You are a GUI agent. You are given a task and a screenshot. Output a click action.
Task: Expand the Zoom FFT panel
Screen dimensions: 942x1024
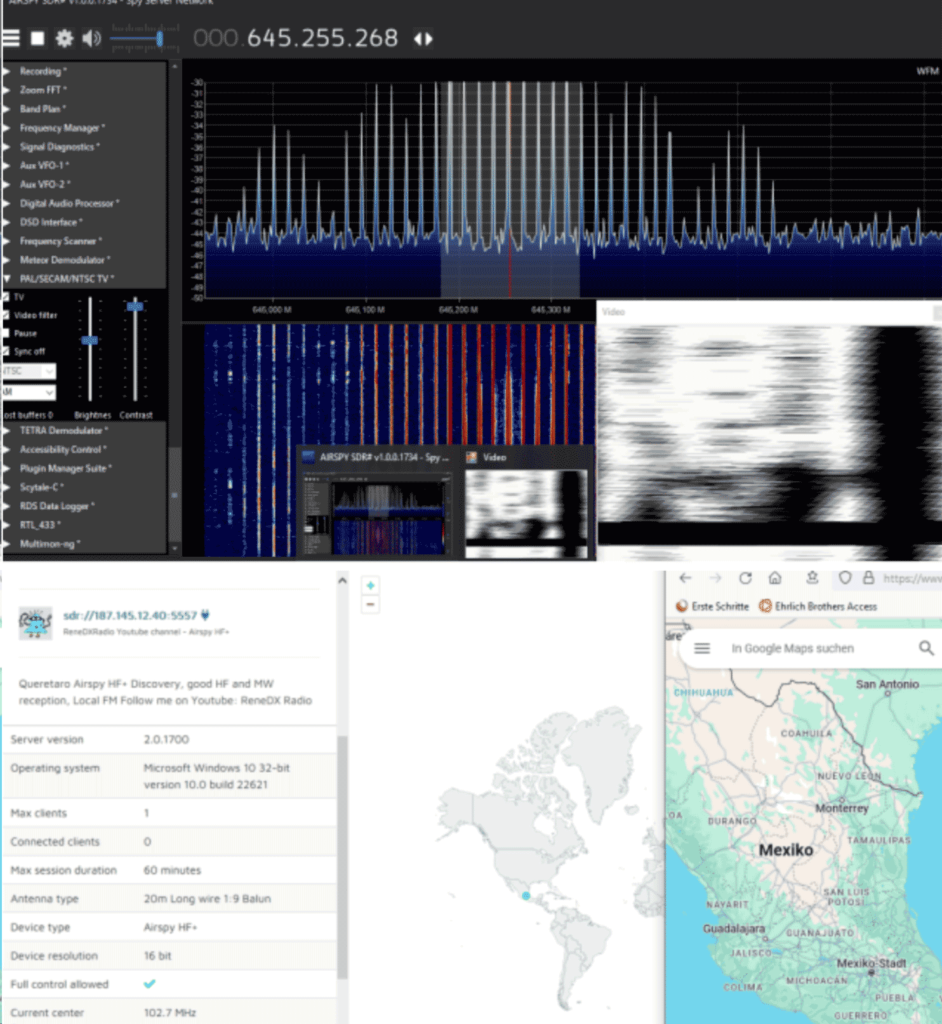pyautogui.click(x=42, y=90)
